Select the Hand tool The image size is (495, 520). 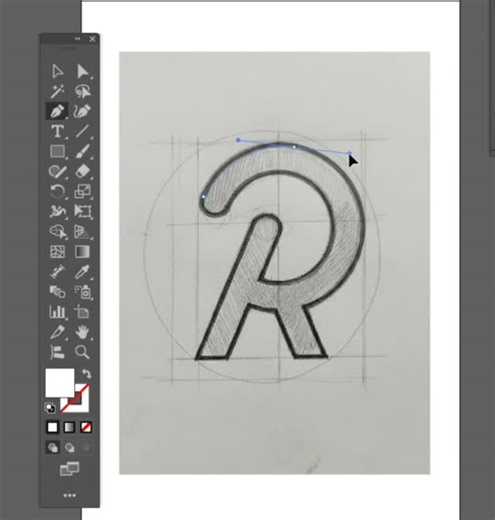82,332
